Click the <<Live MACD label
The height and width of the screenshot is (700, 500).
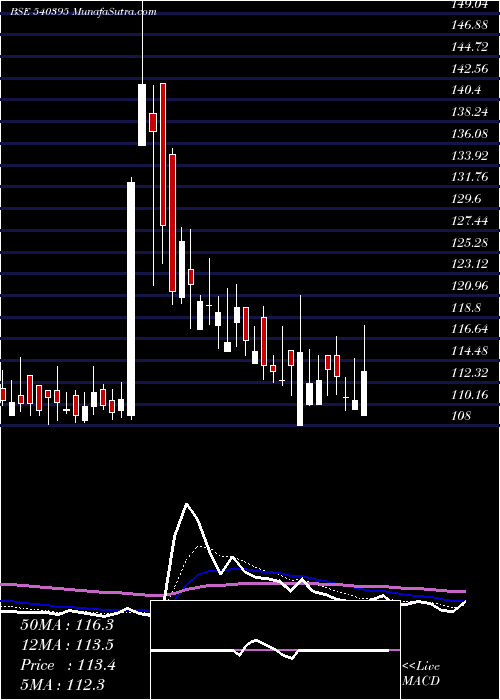(x=421, y=673)
